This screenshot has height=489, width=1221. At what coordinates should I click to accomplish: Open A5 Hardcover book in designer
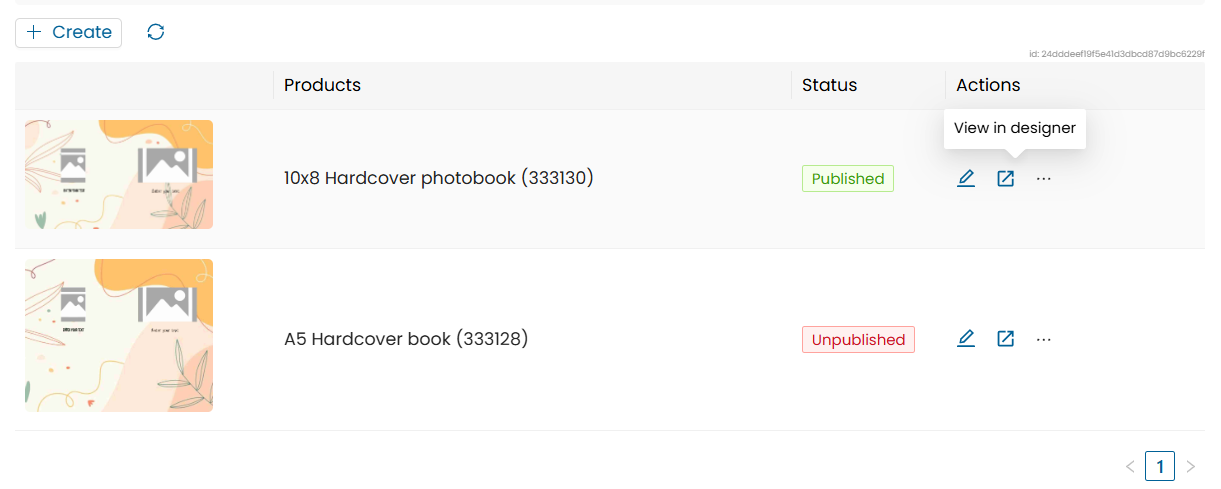[1005, 339]
